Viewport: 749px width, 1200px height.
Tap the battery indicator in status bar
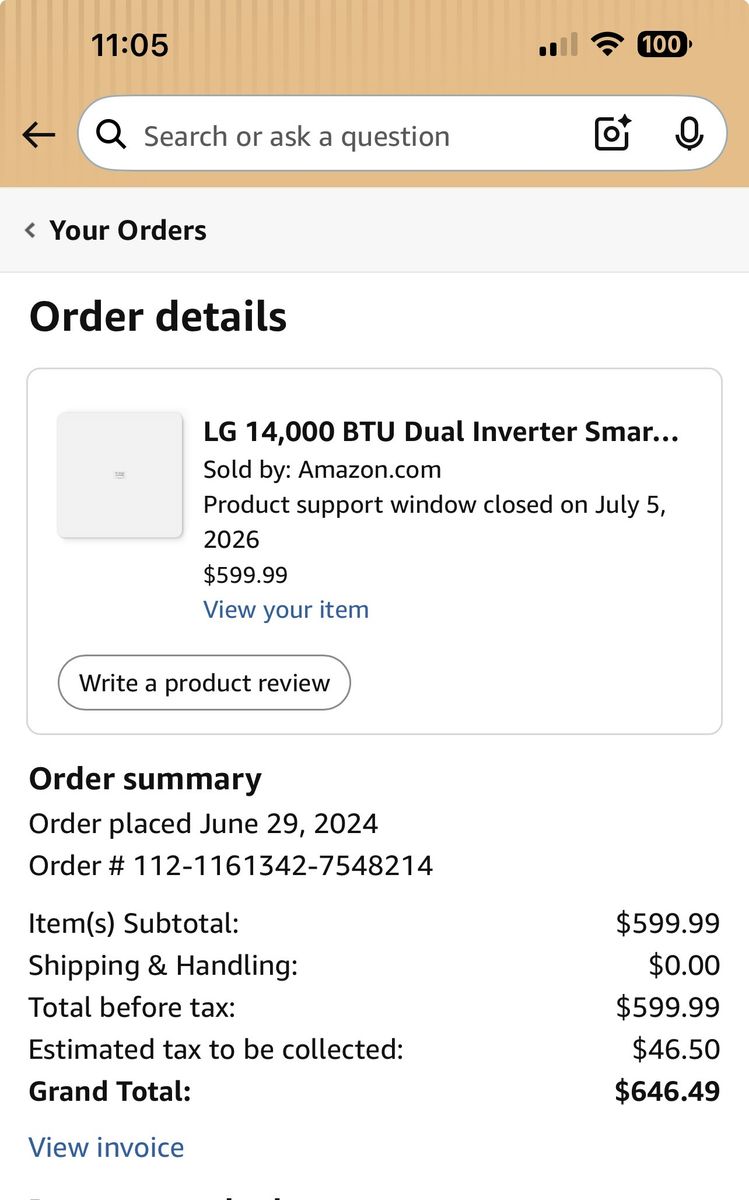665,44
